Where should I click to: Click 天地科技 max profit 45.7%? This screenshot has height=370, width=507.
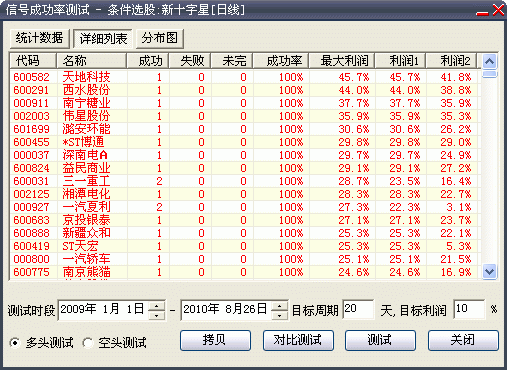pos(354,77)
